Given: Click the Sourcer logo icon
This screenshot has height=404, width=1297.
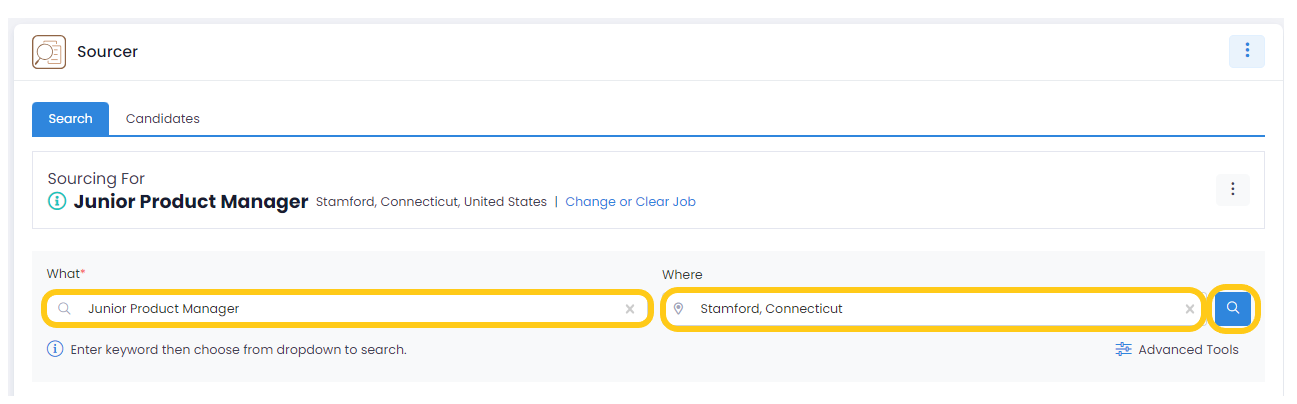Looking at the screenshot, I should point(49,52).
